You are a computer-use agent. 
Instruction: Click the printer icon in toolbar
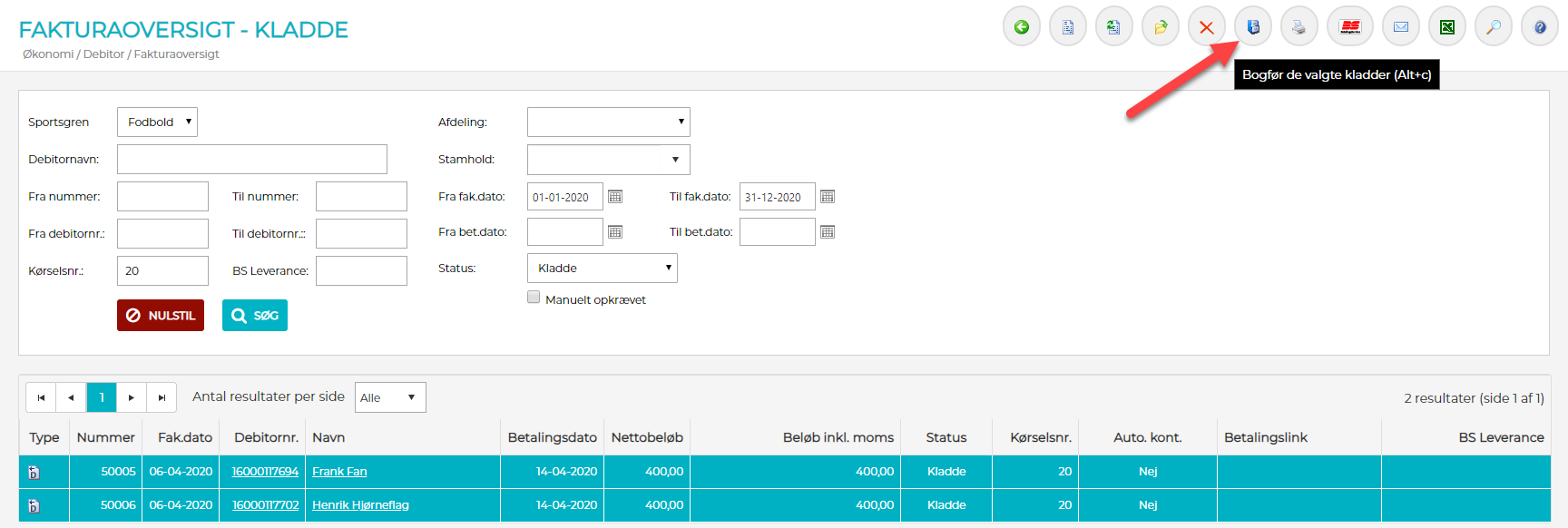pyautogui.click(x=1298, y=27)
